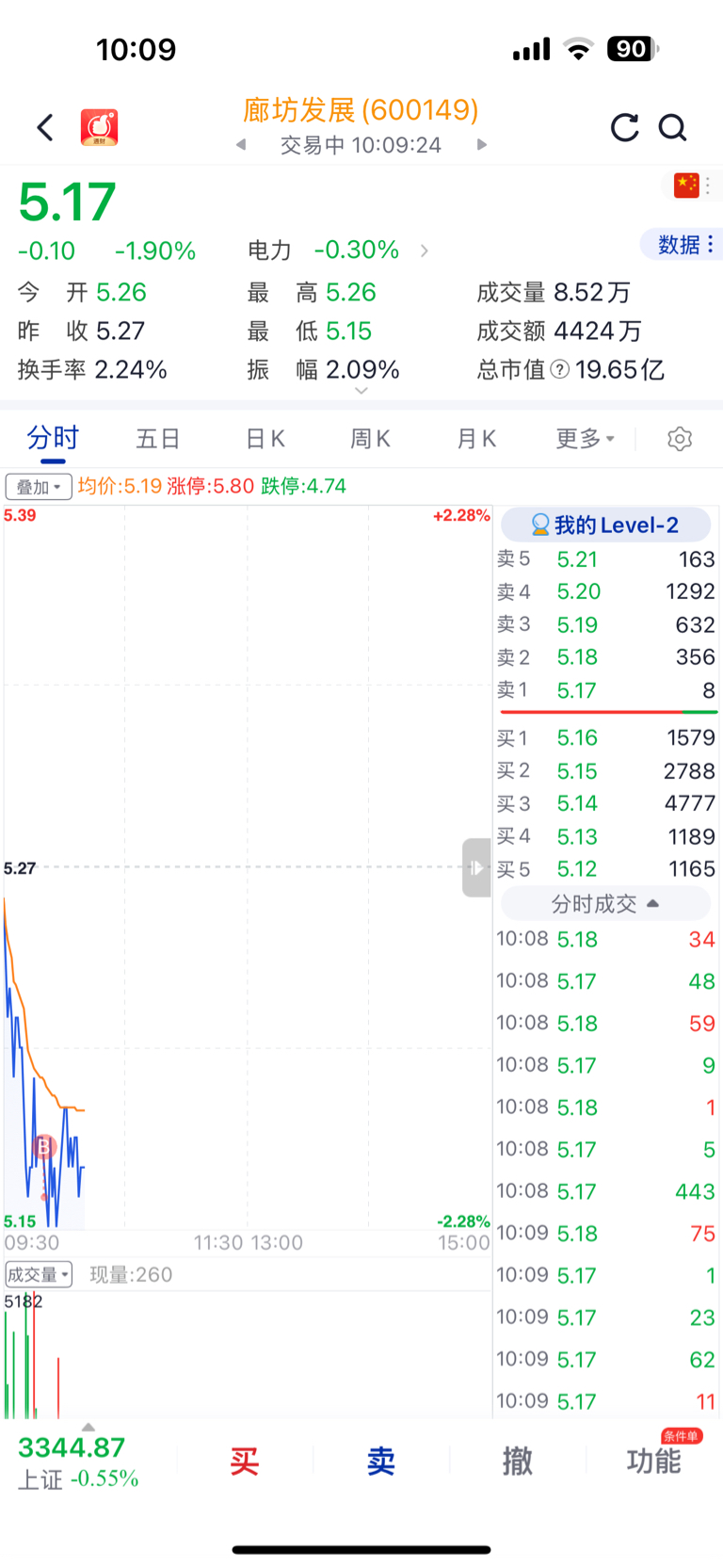
Task: Tap the China flag market icon
Action: [x=686, y=186]
